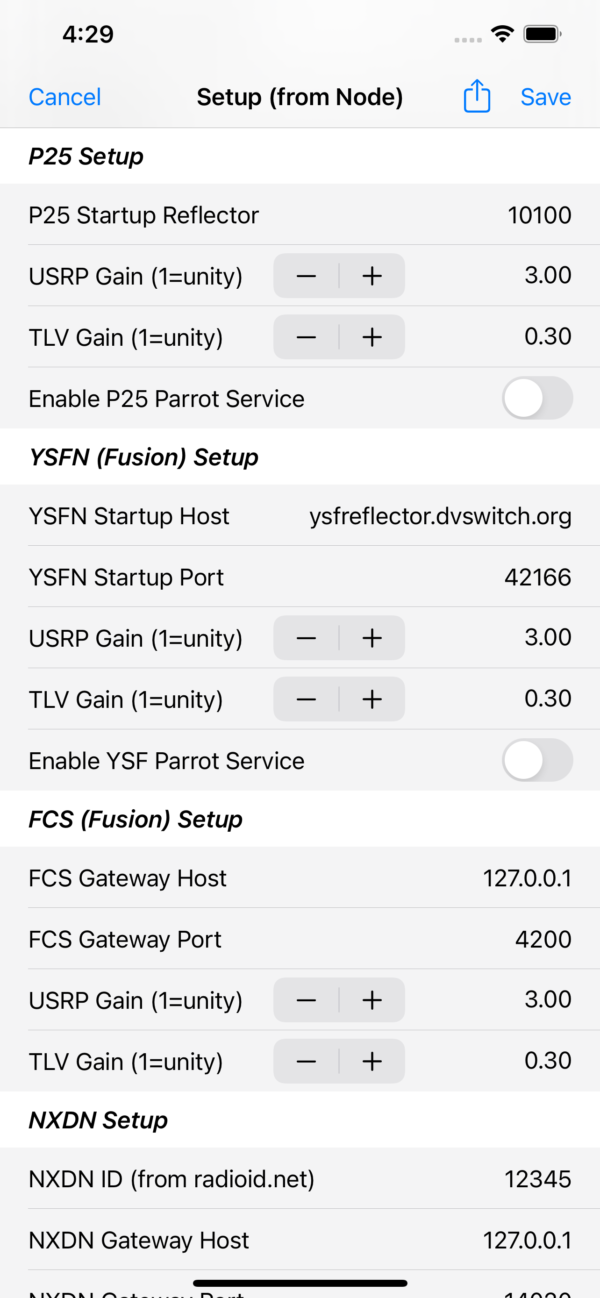Tap the share icon in navigation bar

(x=477, y=97)
